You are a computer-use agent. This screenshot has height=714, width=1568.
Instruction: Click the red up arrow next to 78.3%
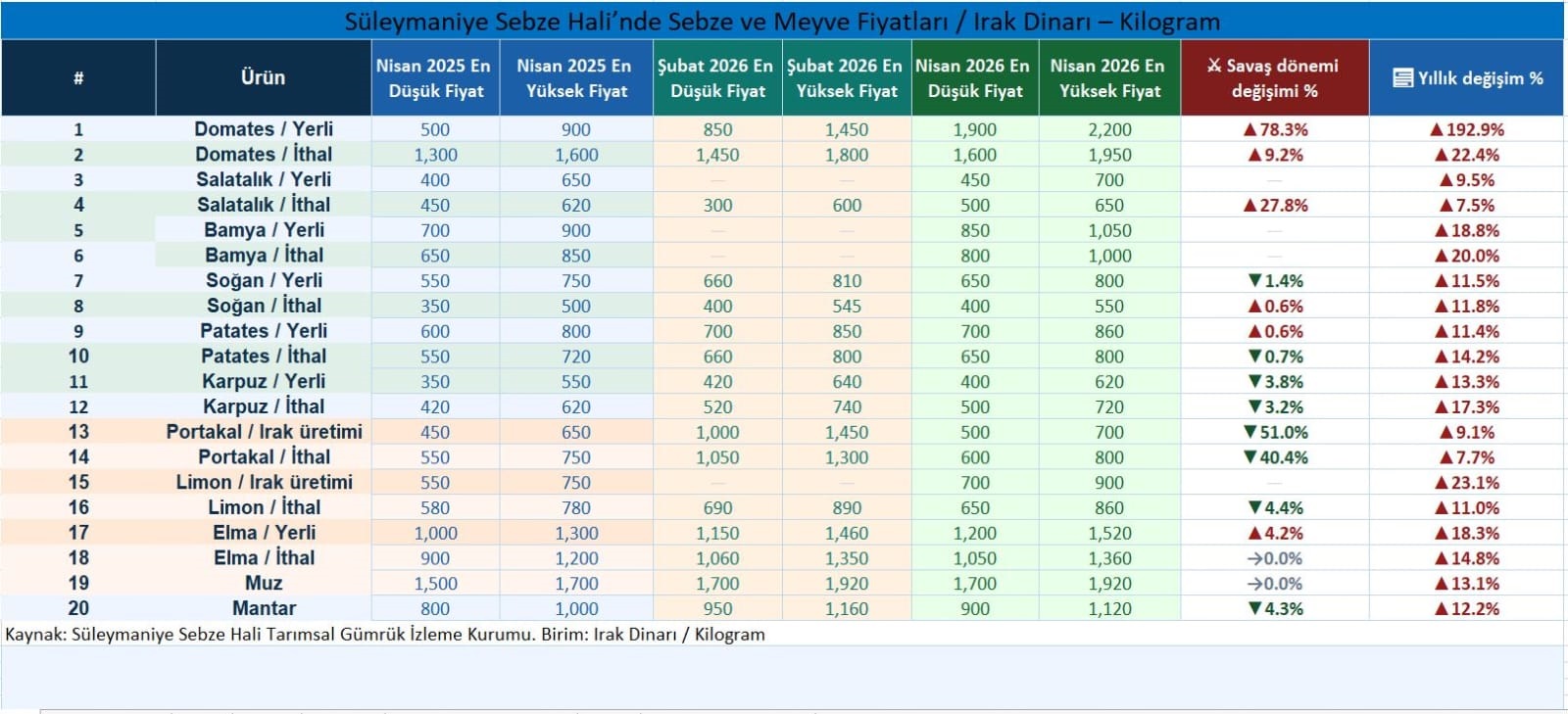(1249, 129)
